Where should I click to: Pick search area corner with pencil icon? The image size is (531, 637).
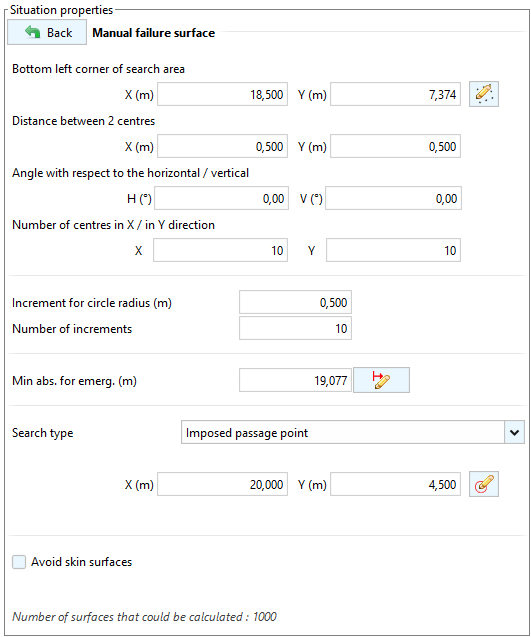click(483, 94)
